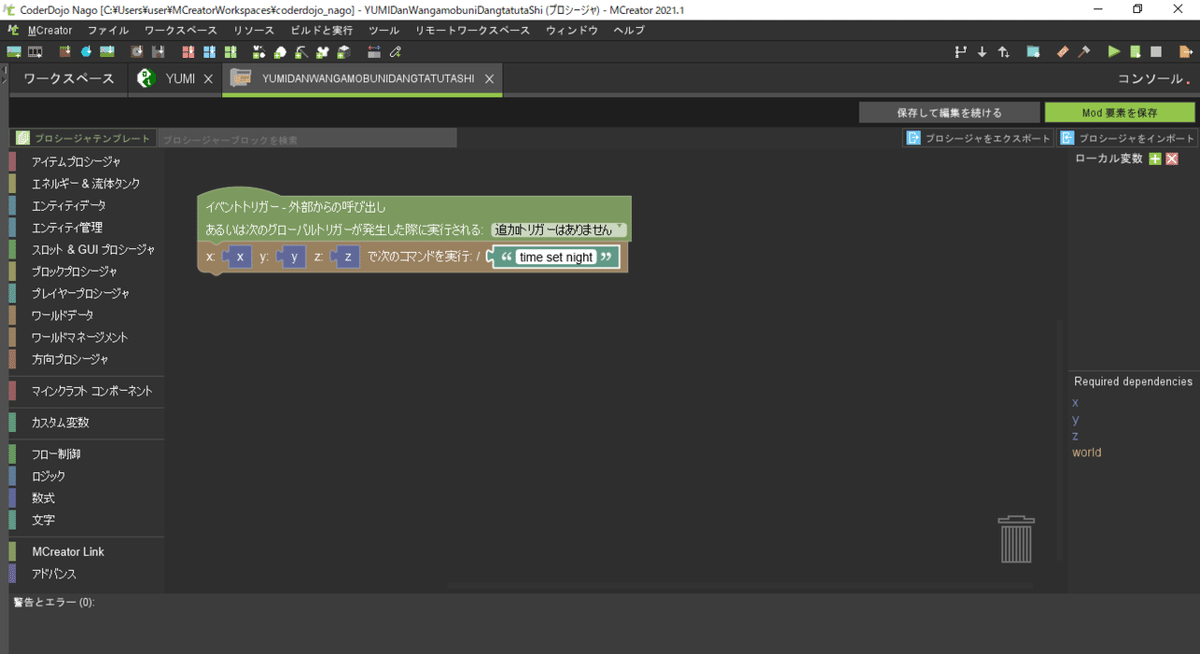1200x654 pixels.
Task: Click the downward import arrow toolbar icon
Action: pyautogui.click(x=982, y=51)
